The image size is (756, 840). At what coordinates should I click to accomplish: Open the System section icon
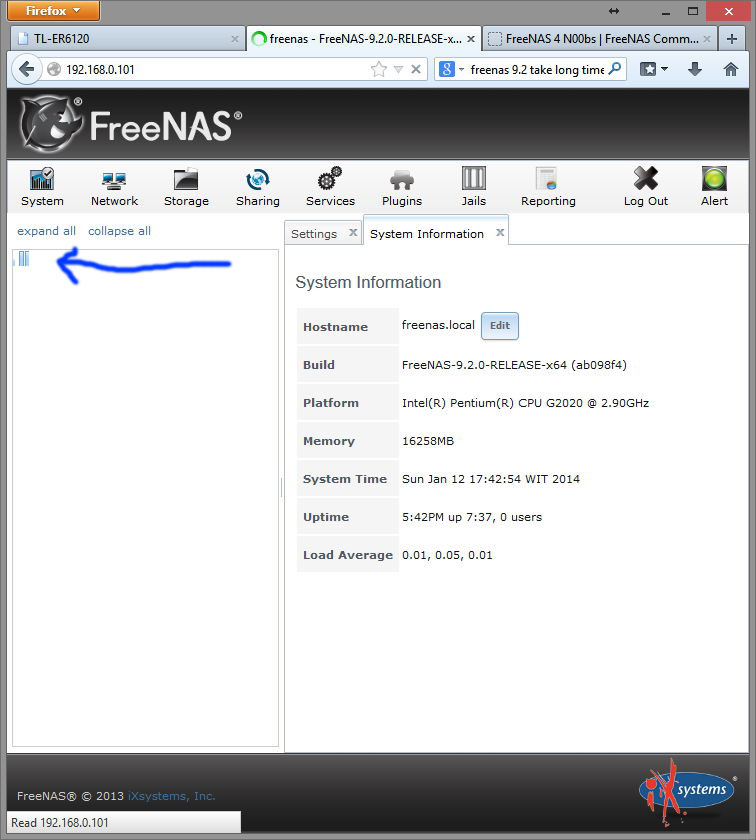click(x=42, y=179)
